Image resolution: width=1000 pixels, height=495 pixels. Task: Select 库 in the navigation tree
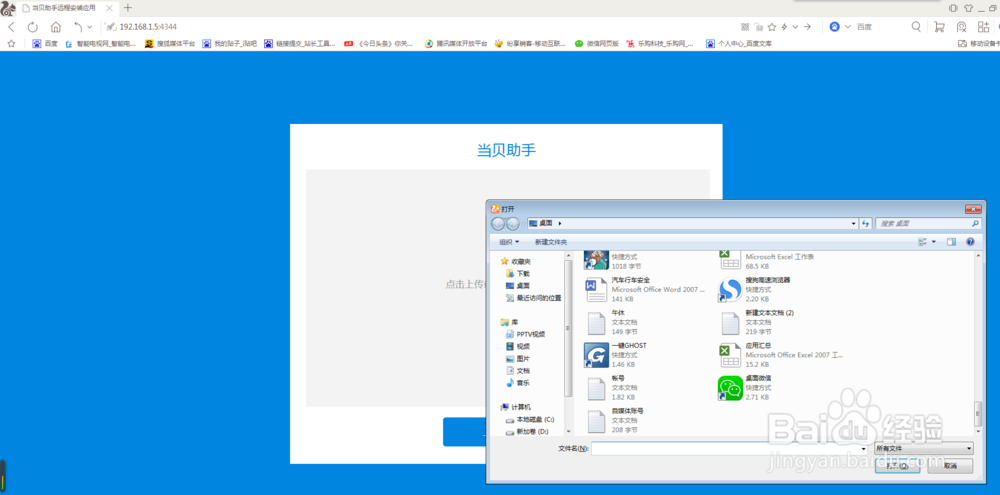pyautogui.click(x=509, y=322)
